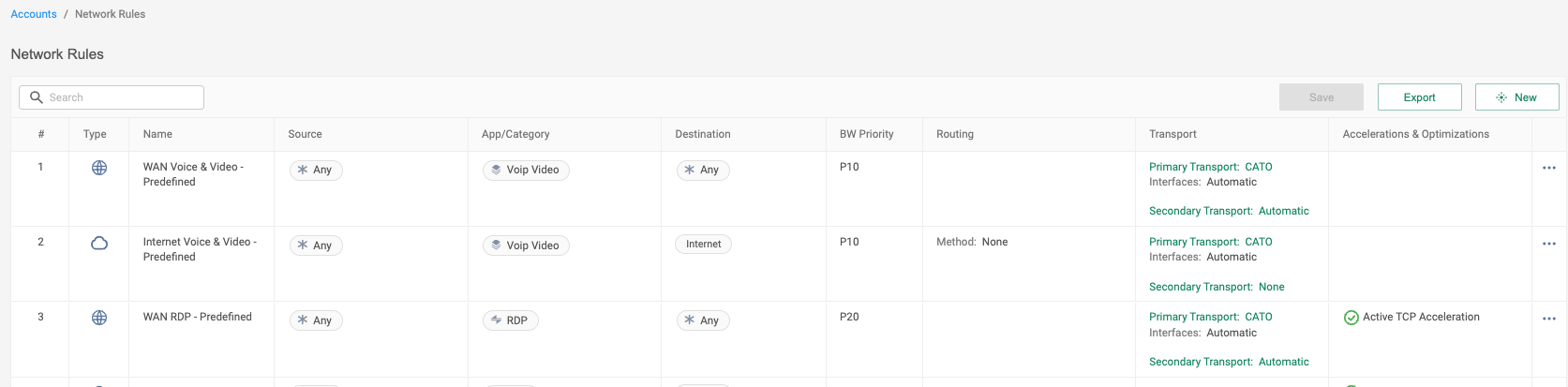1568x387 pixels.
Task: Click the greyed-out Save button
Action: coord(1321,97)
